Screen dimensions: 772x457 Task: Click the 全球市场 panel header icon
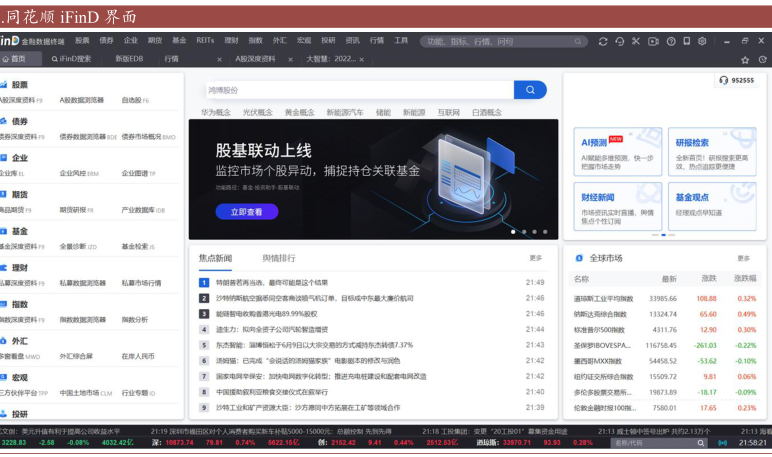(x=578, y=258)
